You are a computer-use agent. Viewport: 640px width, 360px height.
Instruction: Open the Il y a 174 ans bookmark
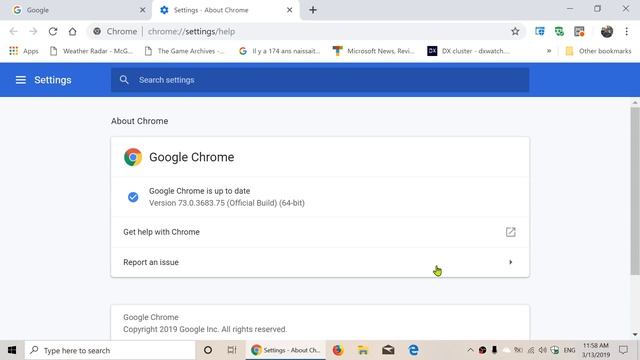[280, 51]
